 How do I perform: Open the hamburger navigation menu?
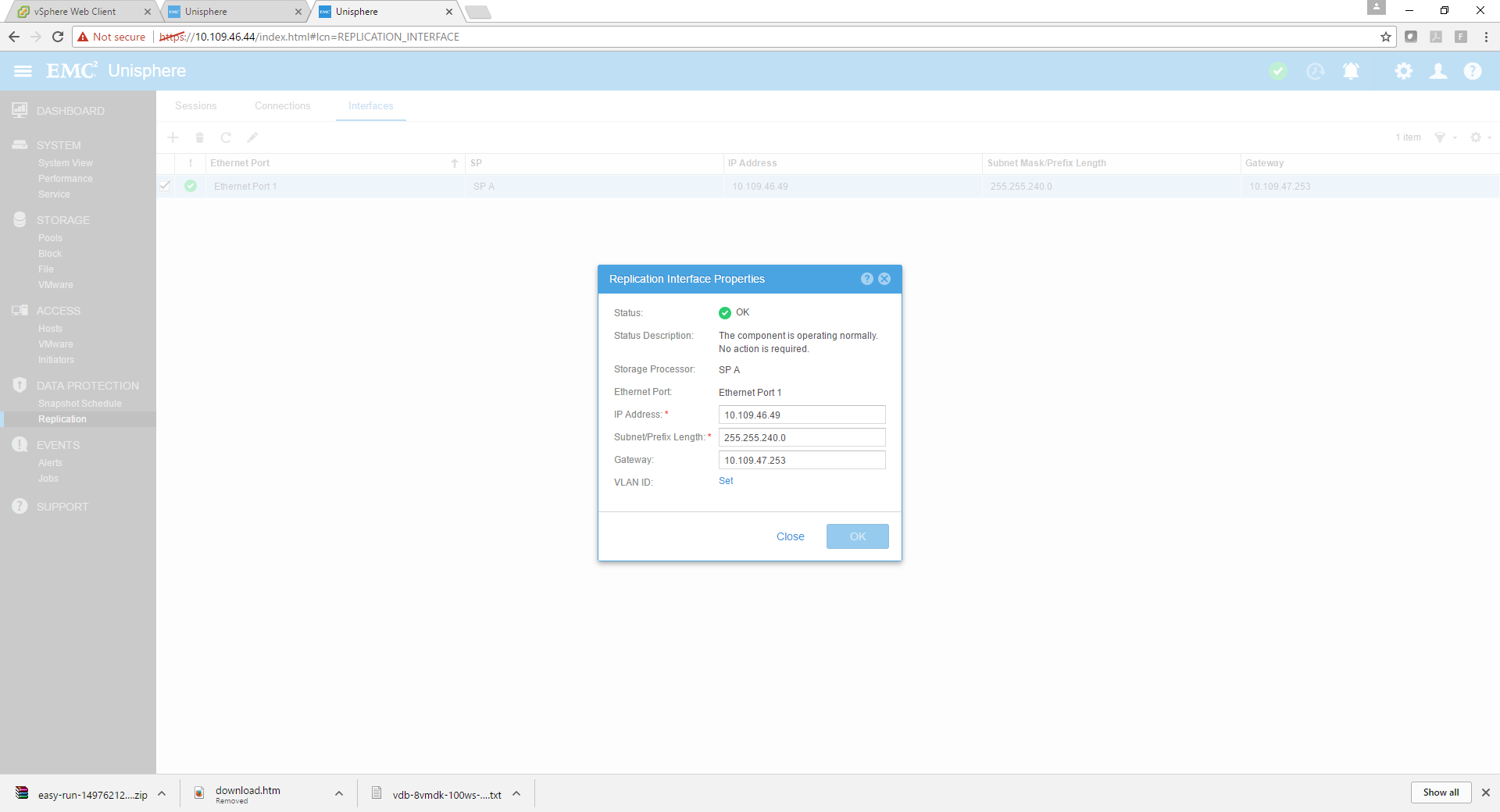(x=23, y=71)
